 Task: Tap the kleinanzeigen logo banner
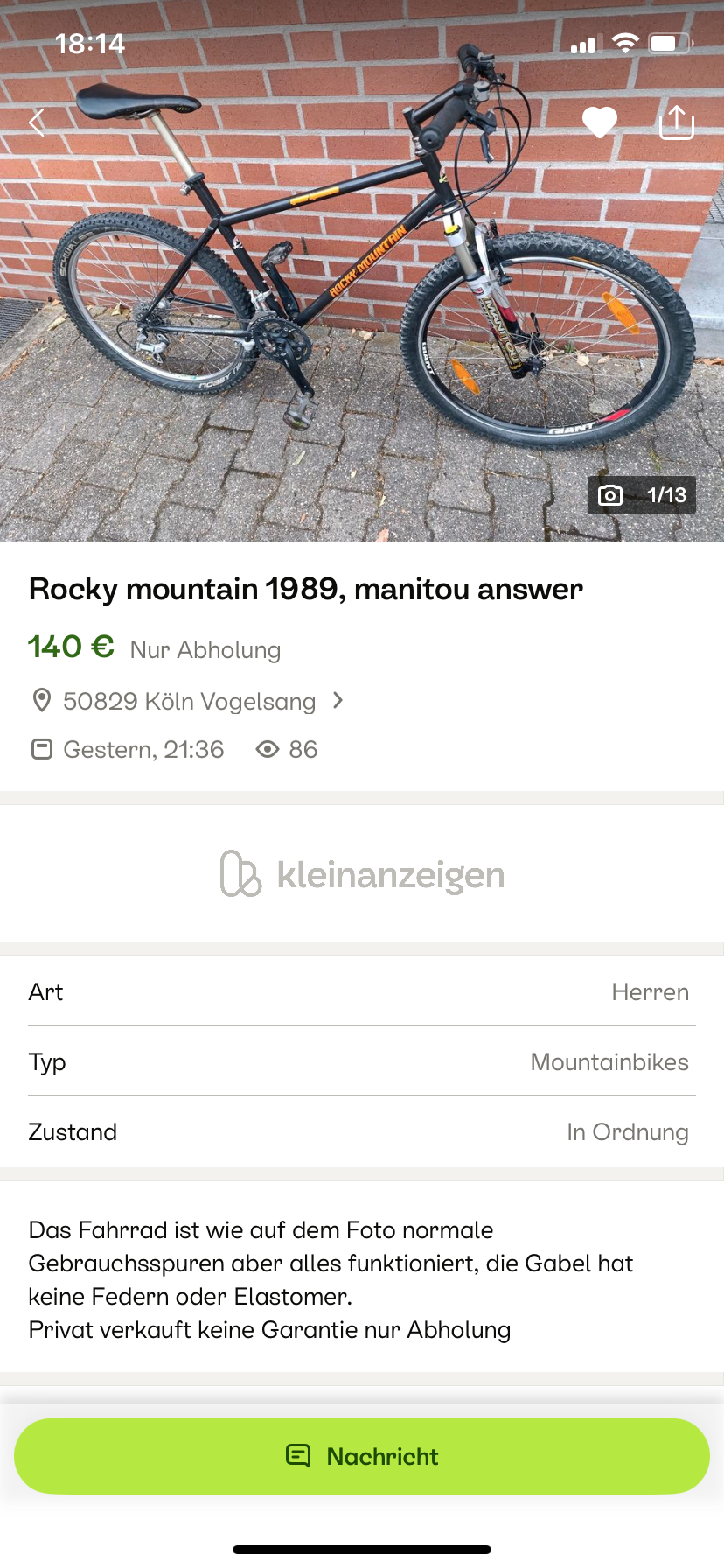(x=362, y=874)
